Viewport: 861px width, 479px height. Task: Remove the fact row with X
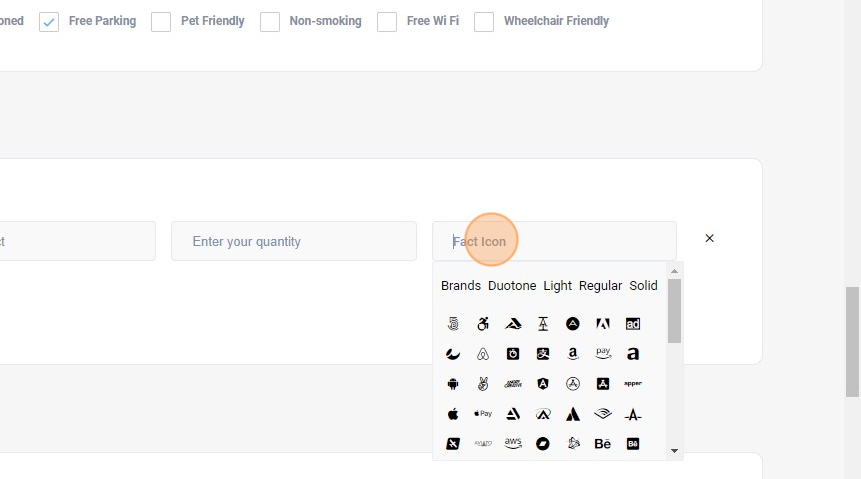pyautogui.click(x=710, y=238)
